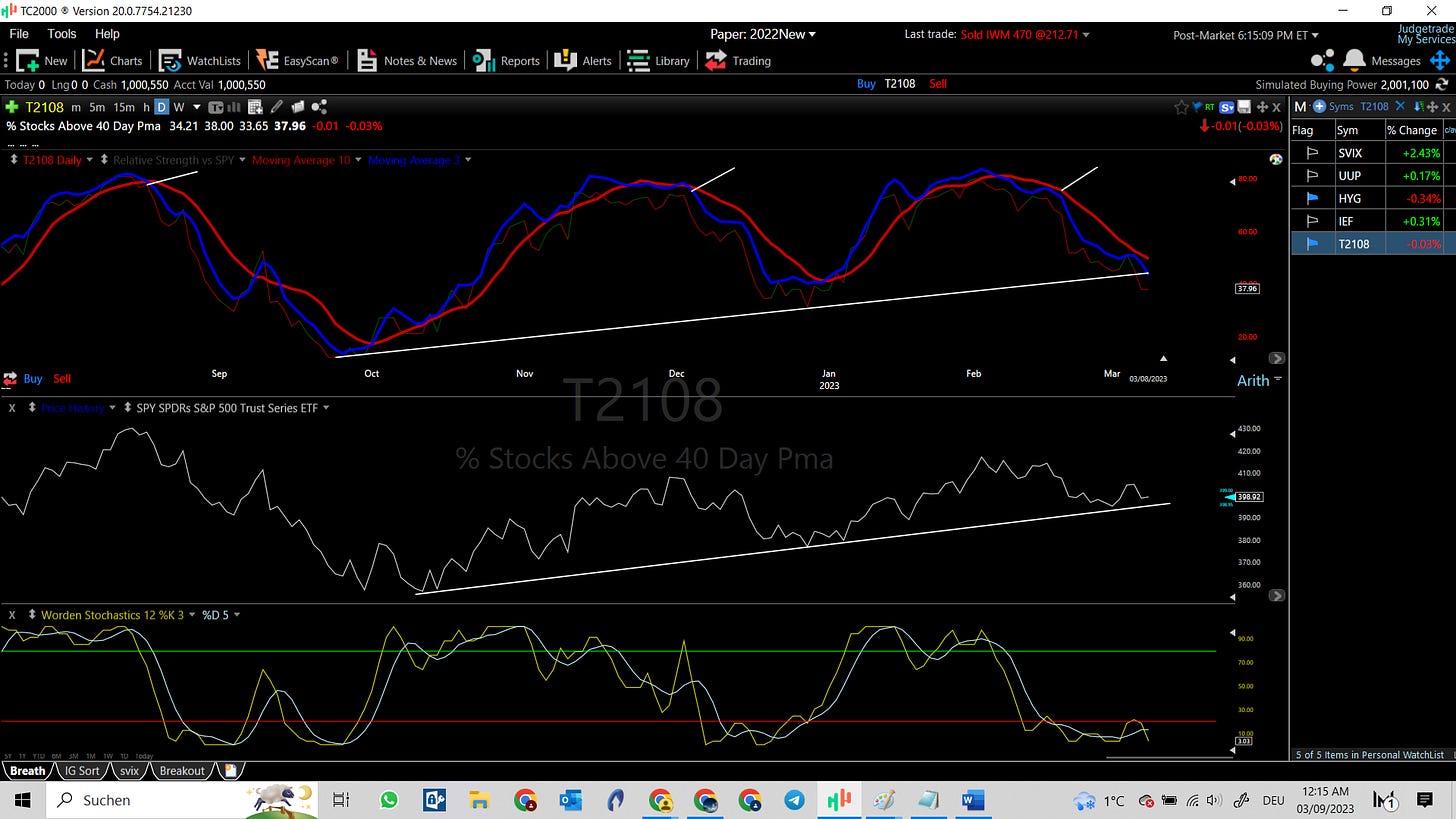1456x819 pixels.
Task: Switch to the 15m time frame
Action: click(x=124, y=107)
